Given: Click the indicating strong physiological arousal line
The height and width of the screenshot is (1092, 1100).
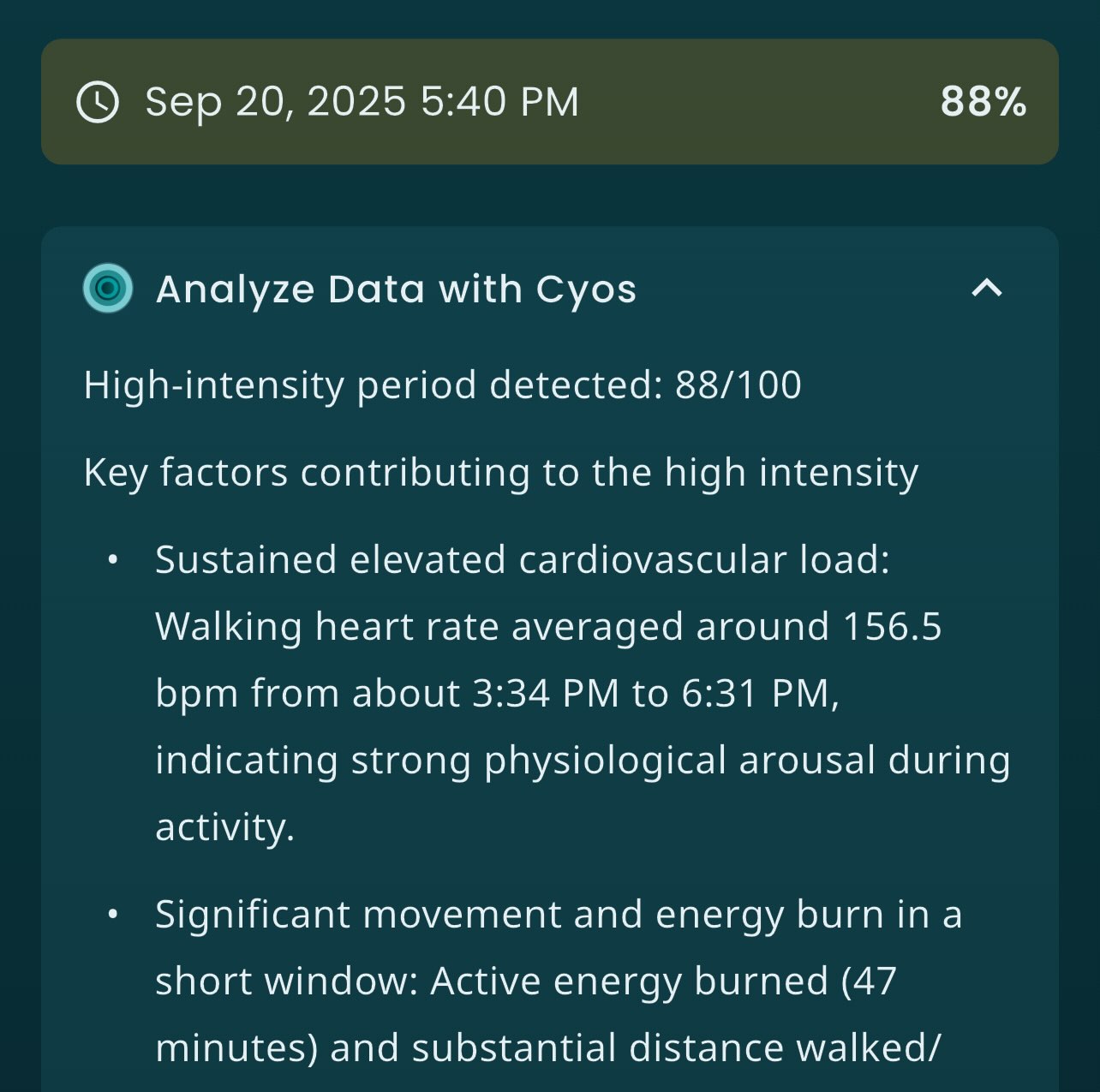Looking at the screenshot, I should click(582, 761).
